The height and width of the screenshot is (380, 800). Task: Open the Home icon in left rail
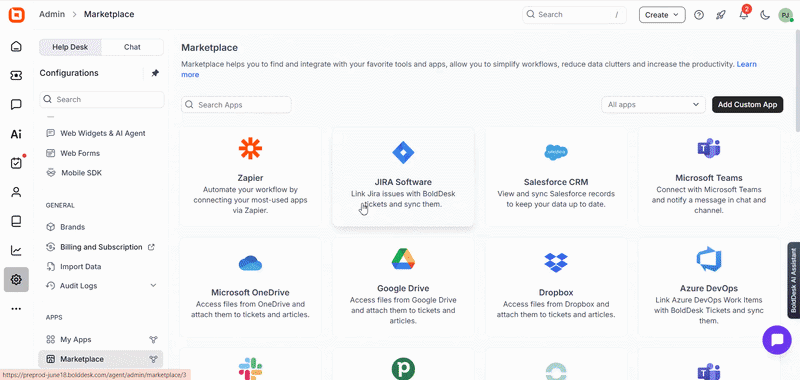pyautogui.click(x=16, y=46)
